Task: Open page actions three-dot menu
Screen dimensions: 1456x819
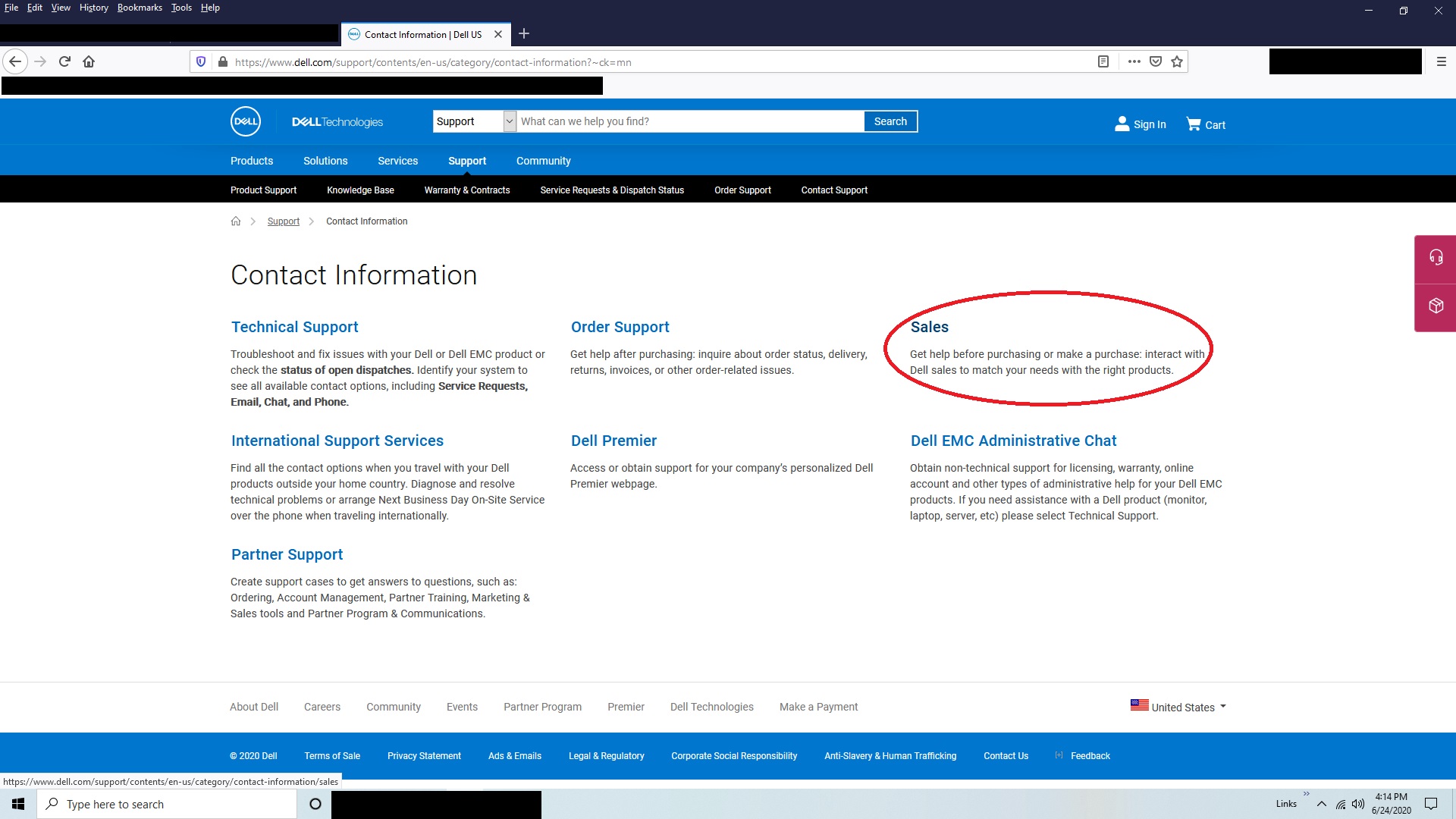Action: pos(1134,61)
